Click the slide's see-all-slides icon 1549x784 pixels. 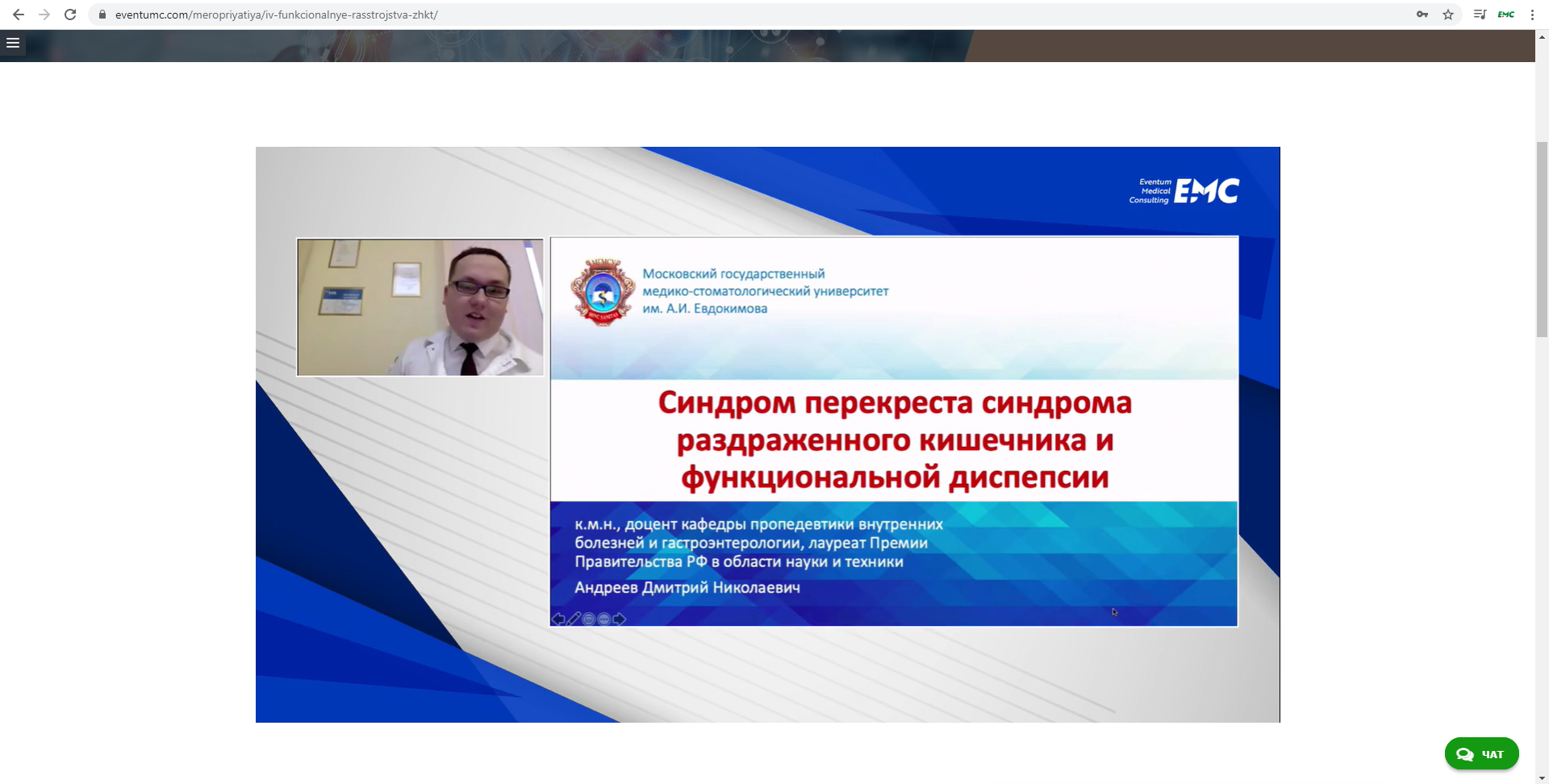point(589,619)
